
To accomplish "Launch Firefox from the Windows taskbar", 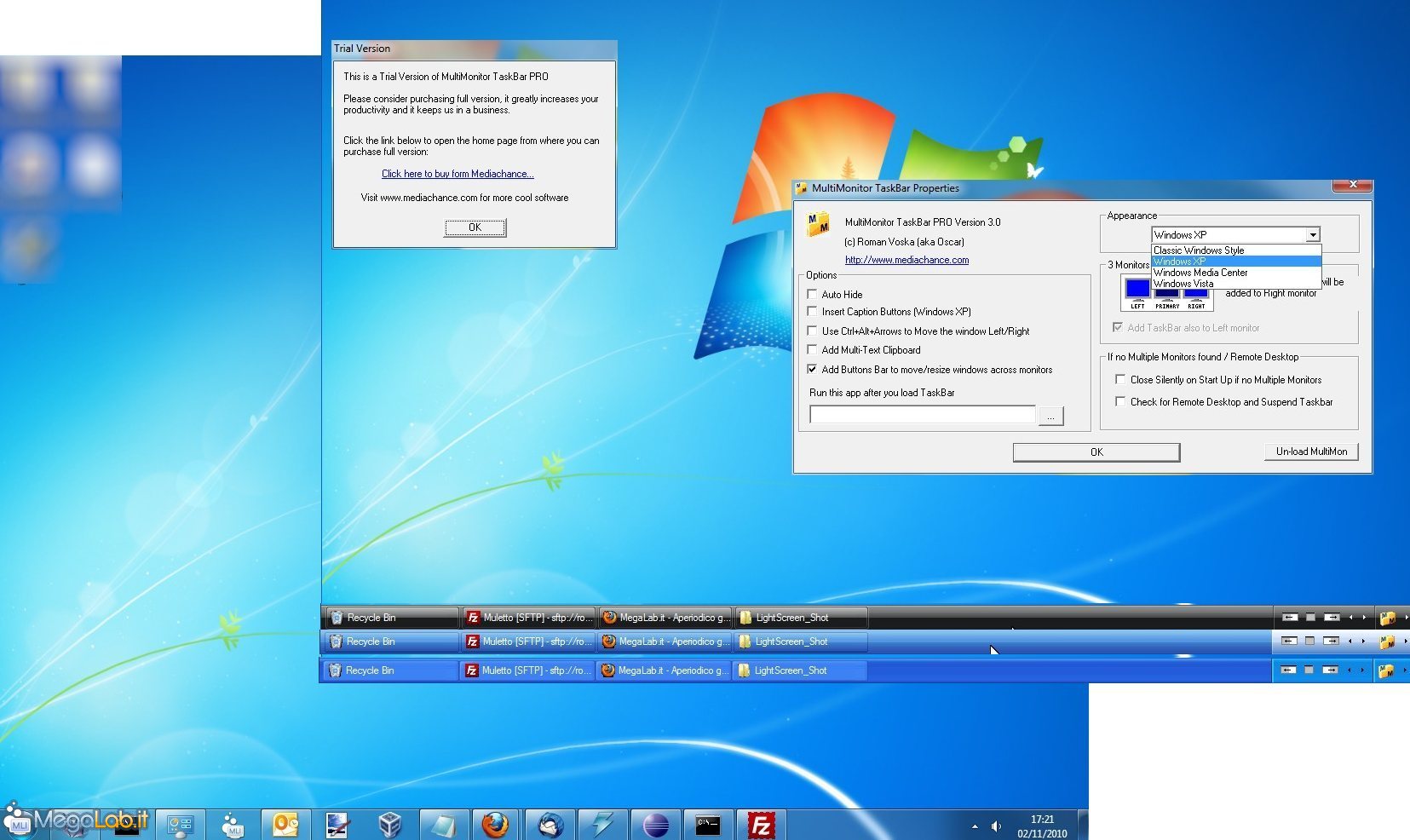I will pyautogui.click(x=495, y=825).
